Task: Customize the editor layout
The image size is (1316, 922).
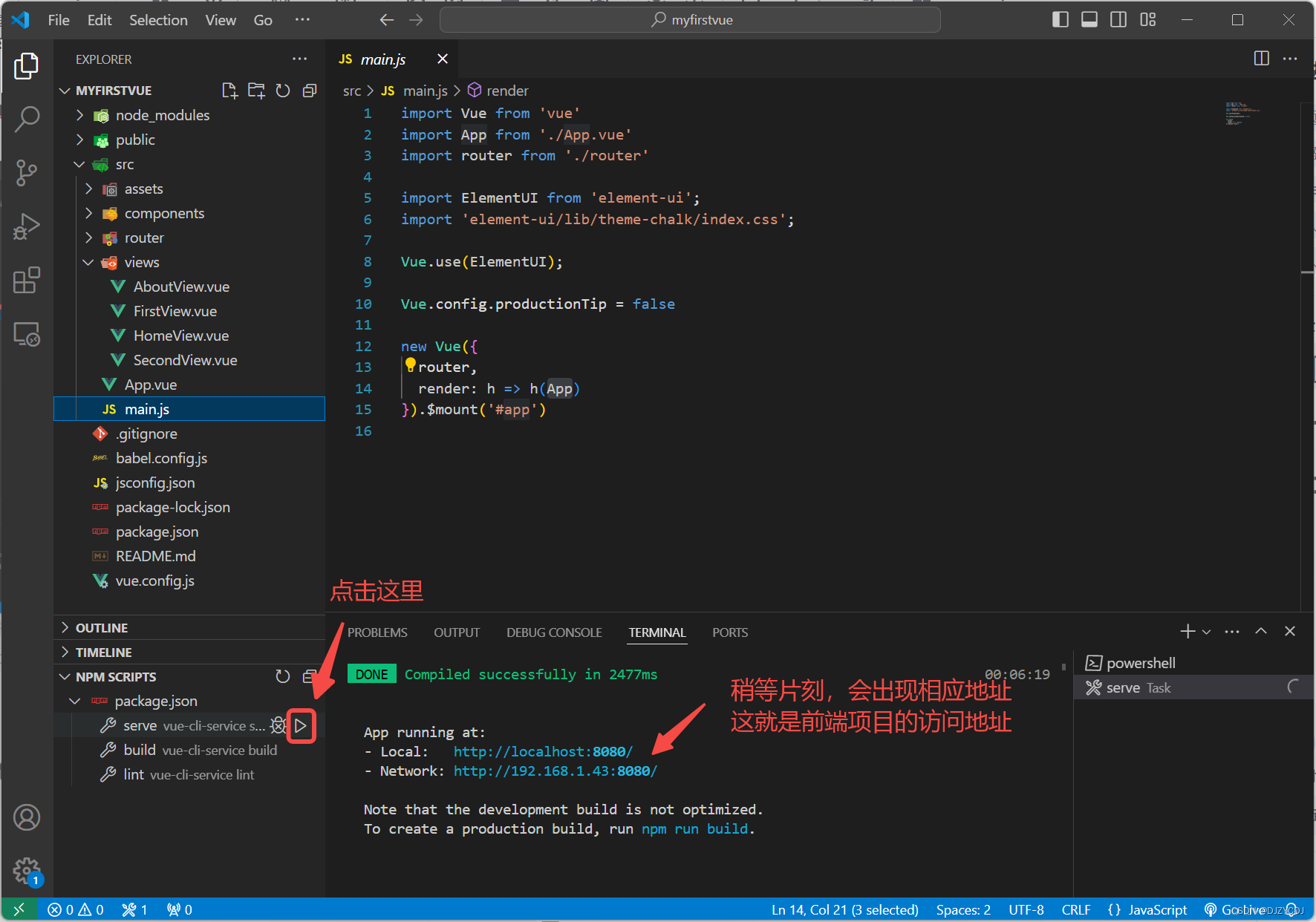Action: click(1148, 20)
